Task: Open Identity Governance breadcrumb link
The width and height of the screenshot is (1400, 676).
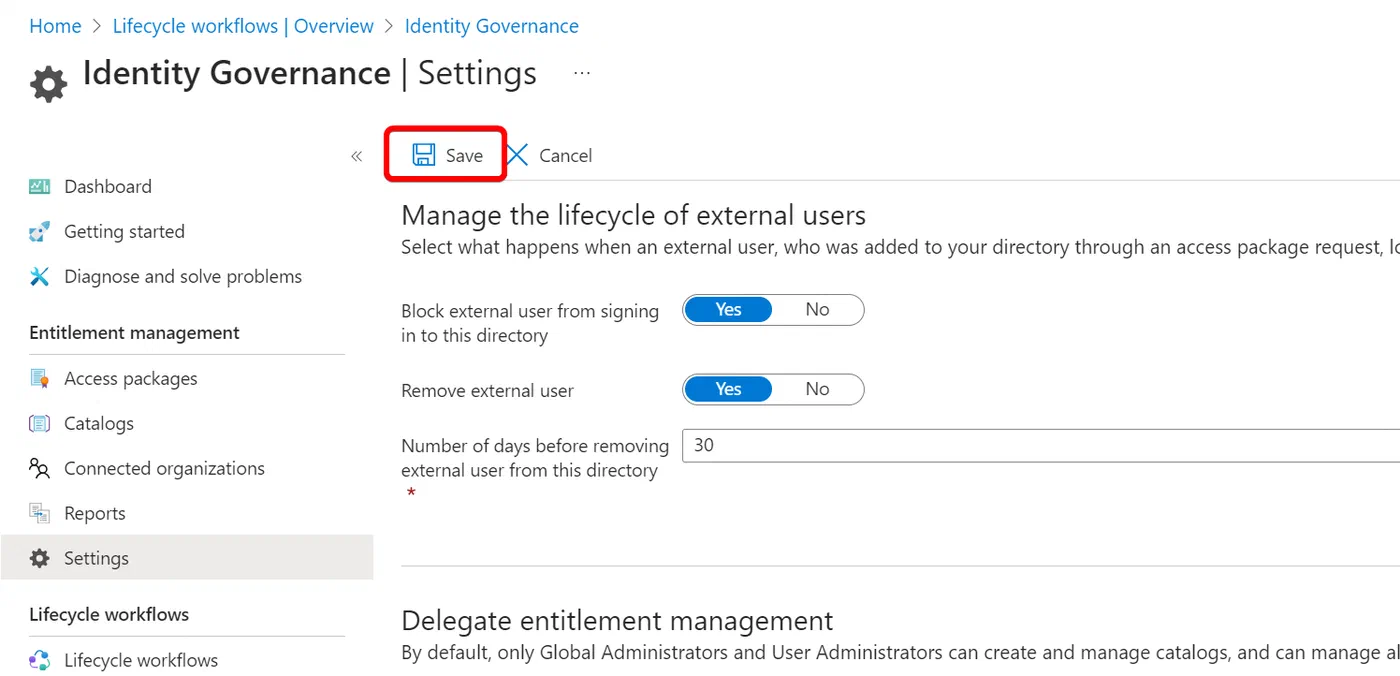Action: pos(491,26)
